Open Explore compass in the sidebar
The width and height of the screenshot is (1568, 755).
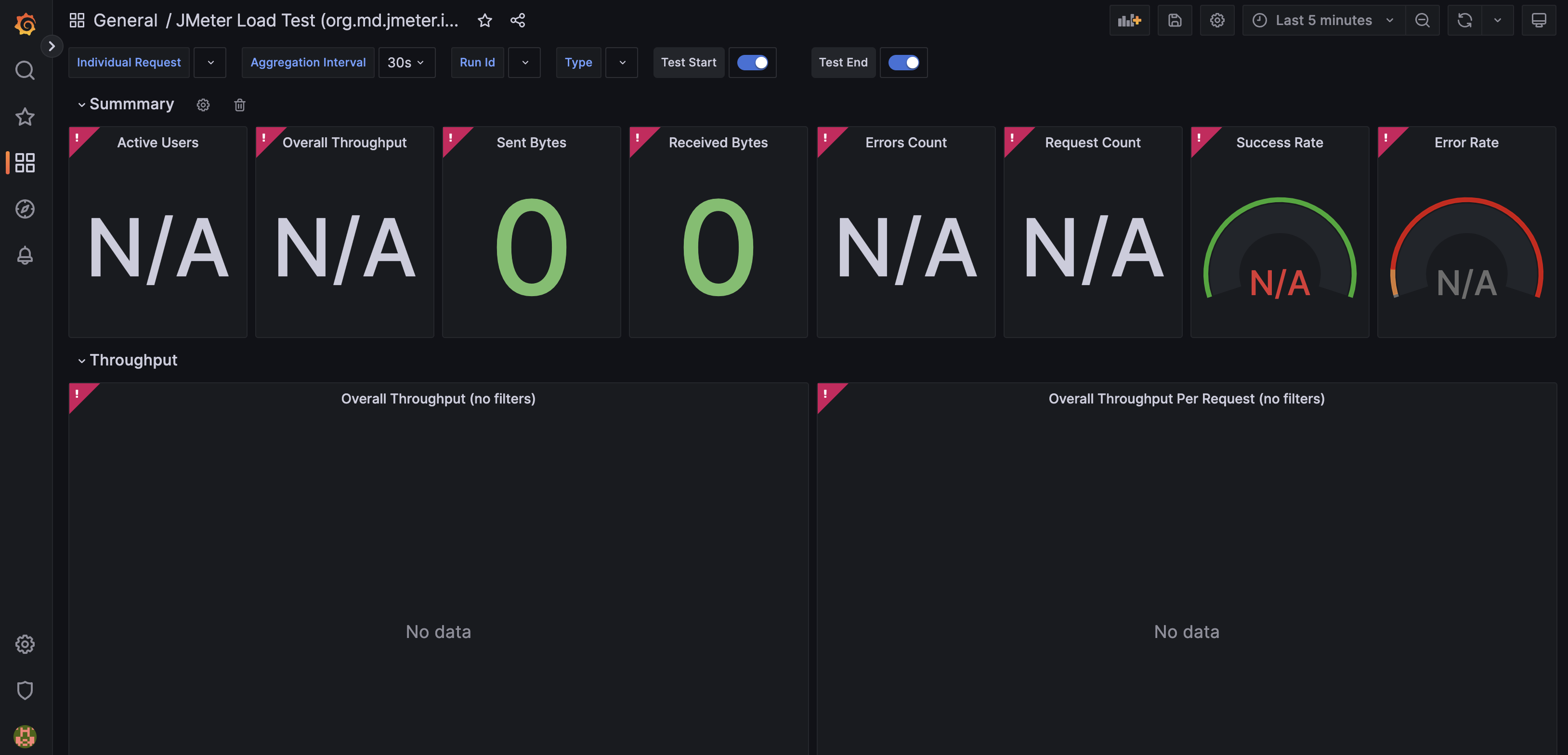(x=25, y=209)
